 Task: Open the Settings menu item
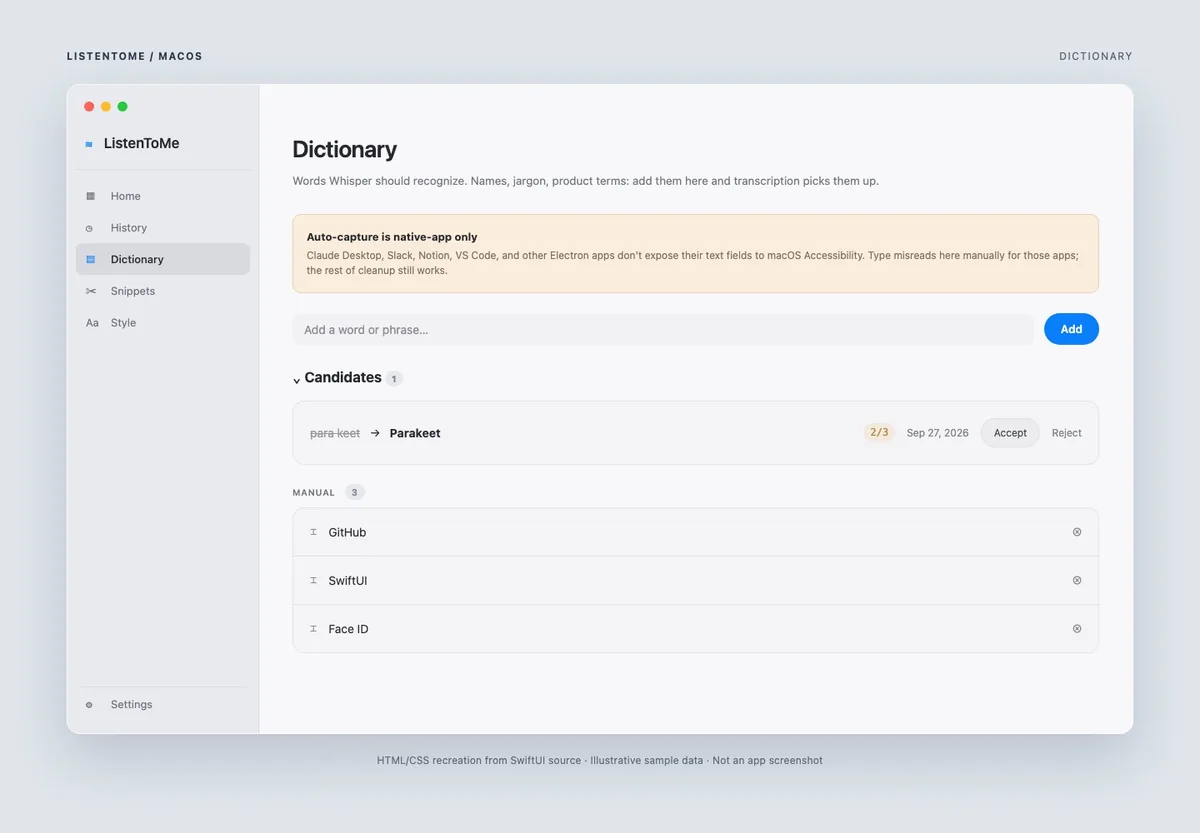[x=163, y=705]
